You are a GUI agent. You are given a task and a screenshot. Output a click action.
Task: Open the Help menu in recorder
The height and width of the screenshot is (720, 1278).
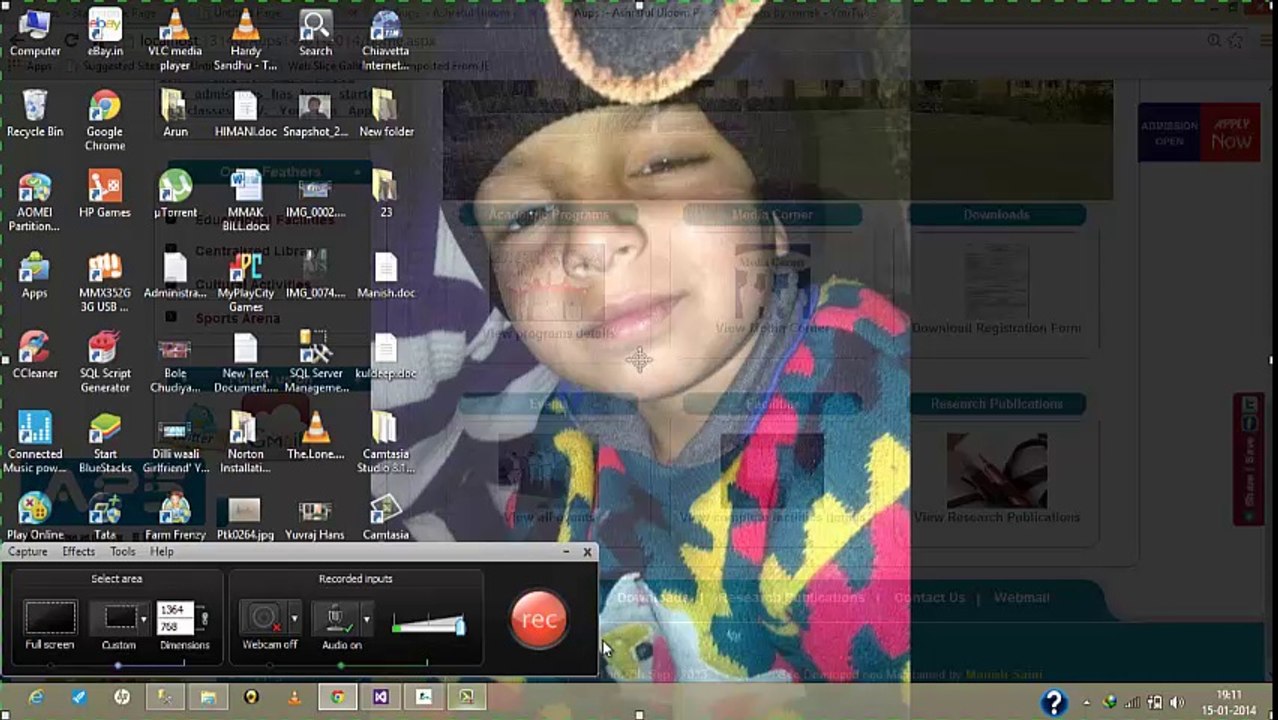[x=162, y=552]
